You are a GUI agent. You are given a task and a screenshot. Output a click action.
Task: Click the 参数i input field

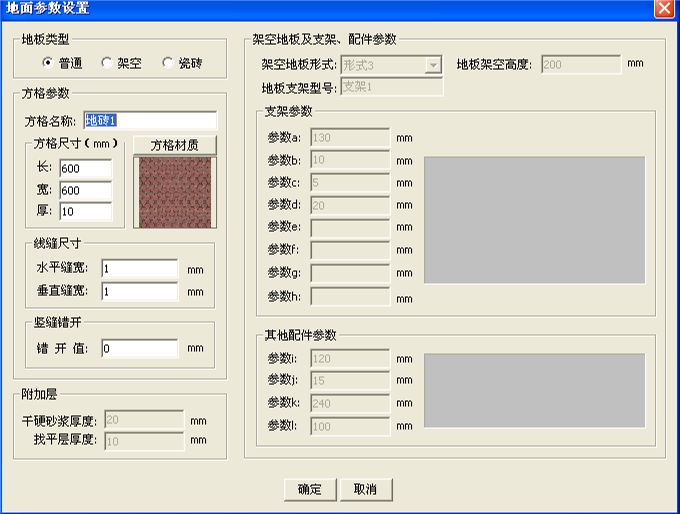350,358
